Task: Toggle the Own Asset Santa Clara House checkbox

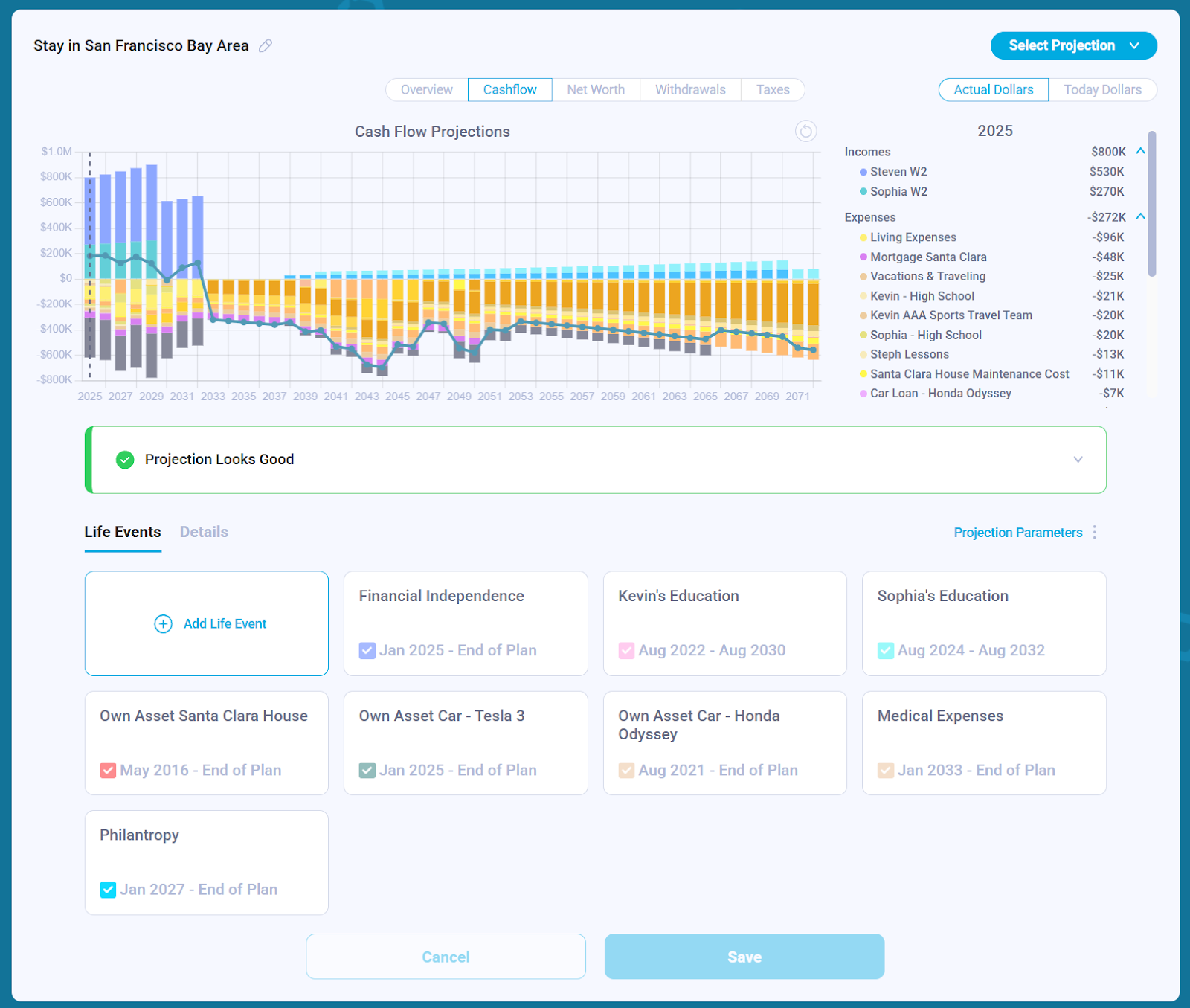Action: [x=109, y=771]
